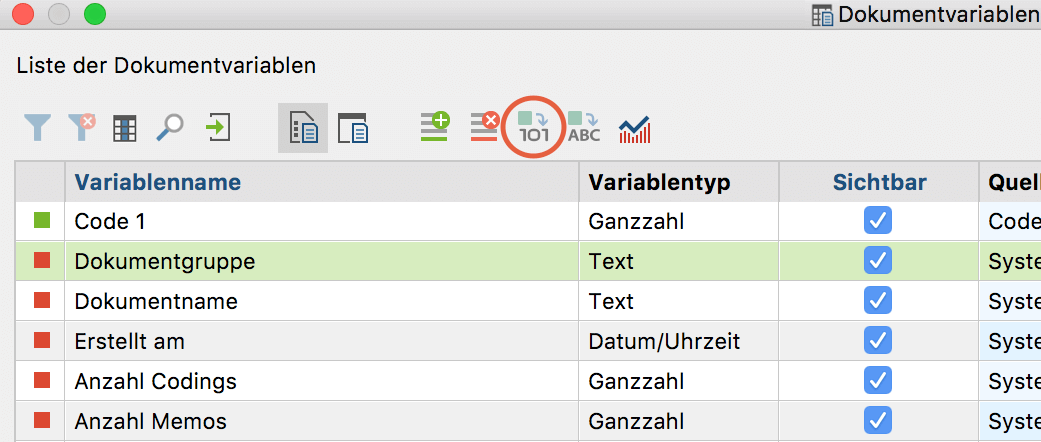Delete variable with red X icon
This screenshot has height=442, width=1041.
(485, 126)
